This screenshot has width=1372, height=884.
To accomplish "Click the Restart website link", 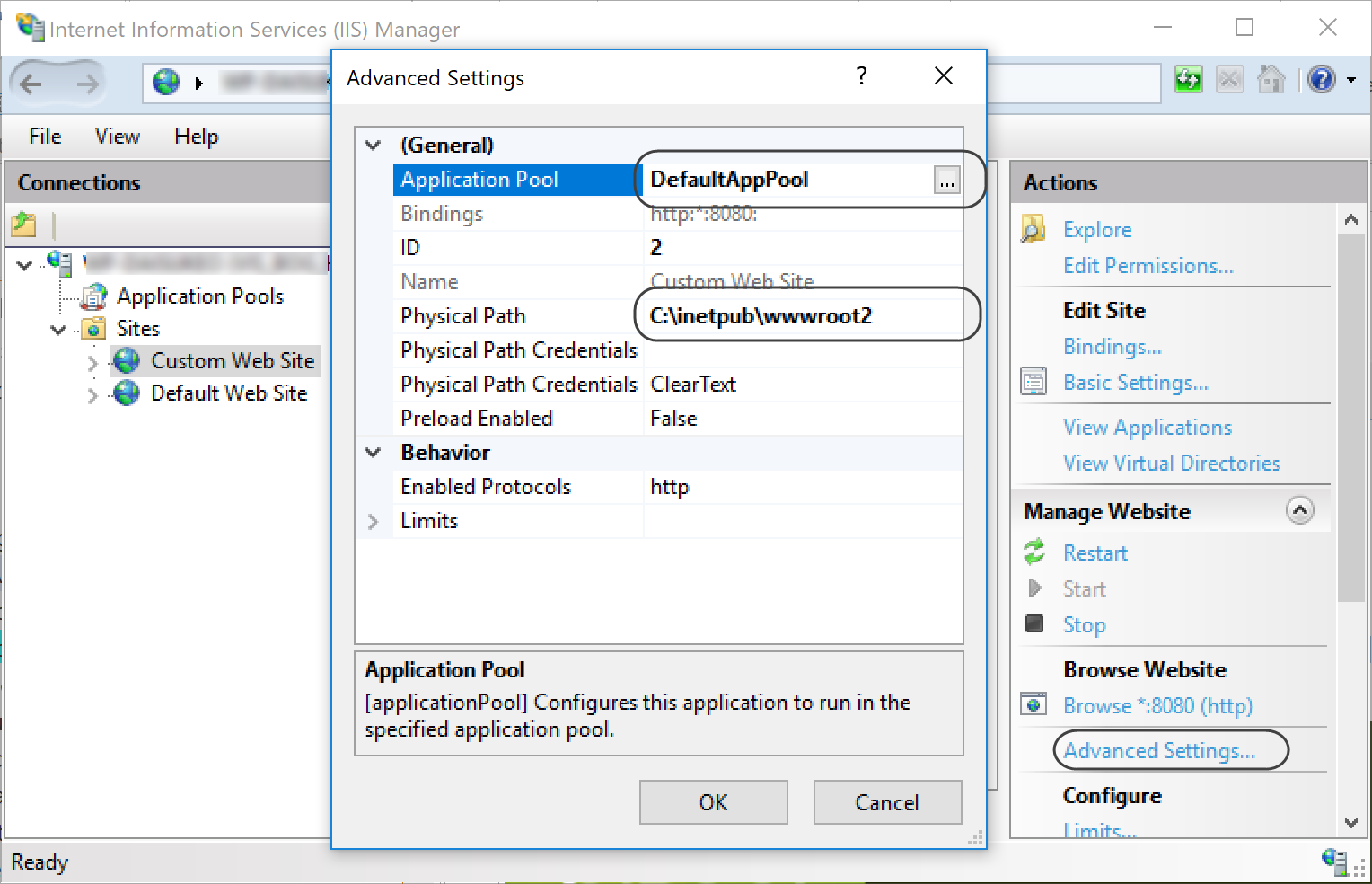I will (1095, 553).
